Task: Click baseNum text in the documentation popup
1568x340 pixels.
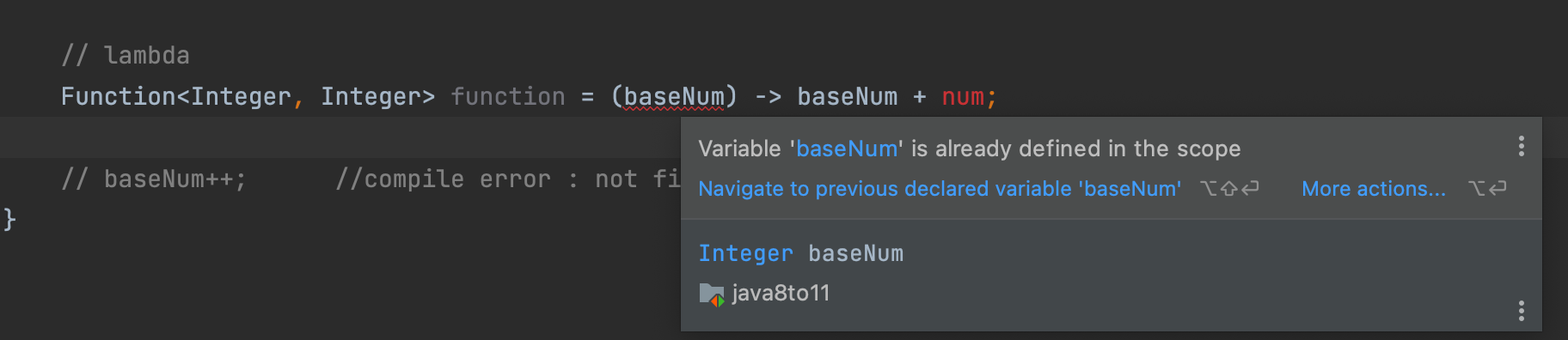Action: 855,253
